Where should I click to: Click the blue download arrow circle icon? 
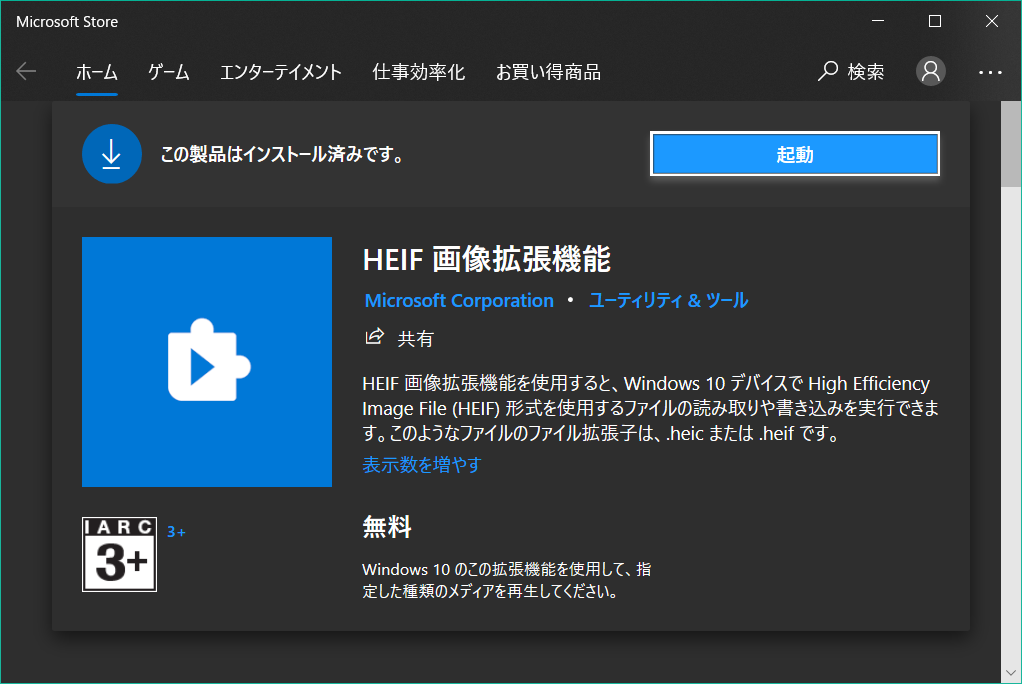click(111, 154)
